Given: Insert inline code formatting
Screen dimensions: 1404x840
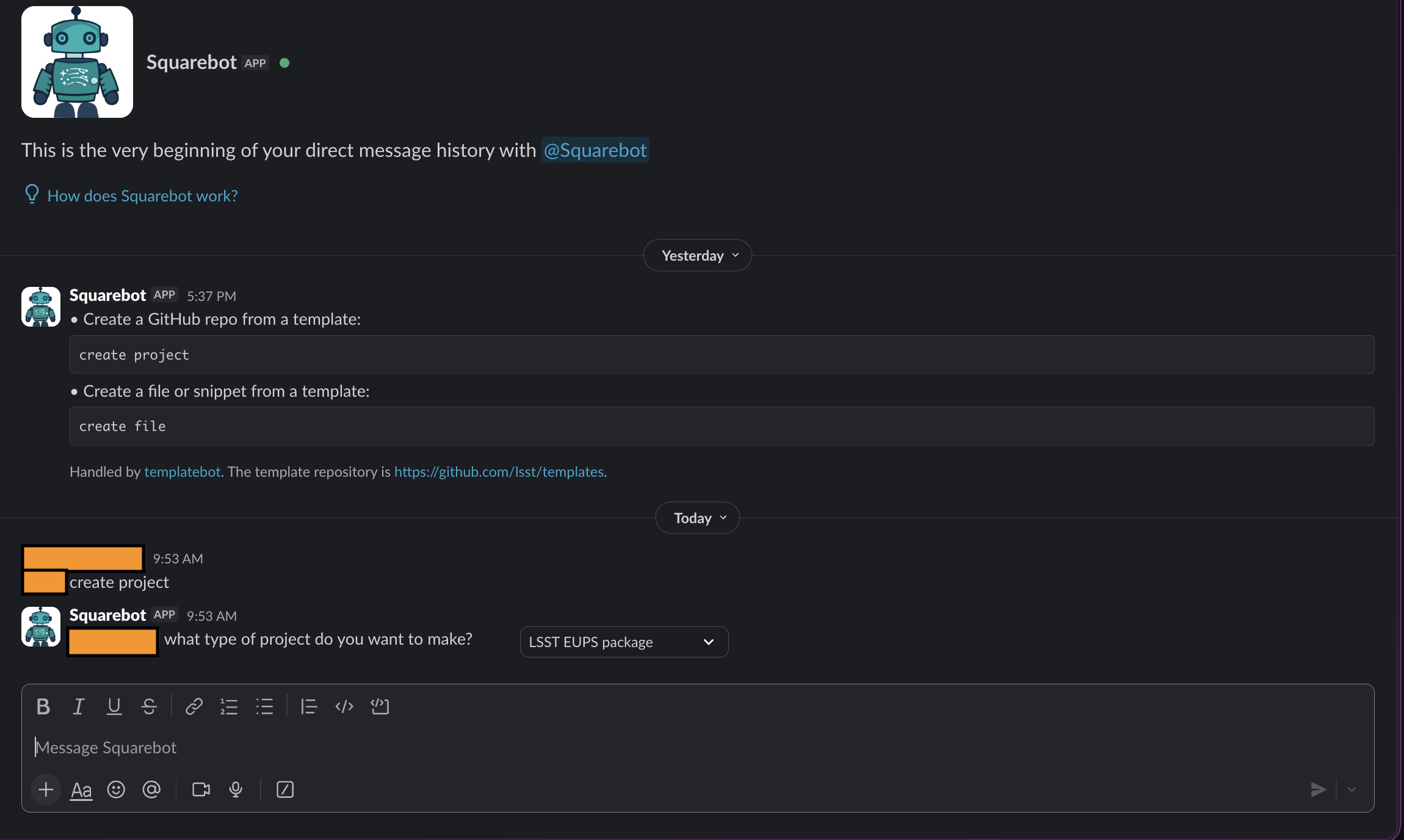Looking at the screenshot, I should [344, 706].
